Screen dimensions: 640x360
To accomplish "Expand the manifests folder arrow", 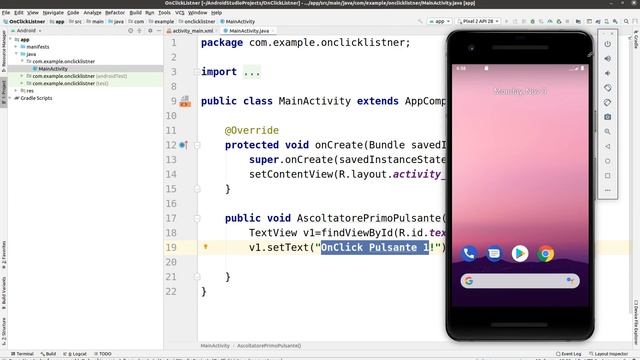I will [16, 47].
